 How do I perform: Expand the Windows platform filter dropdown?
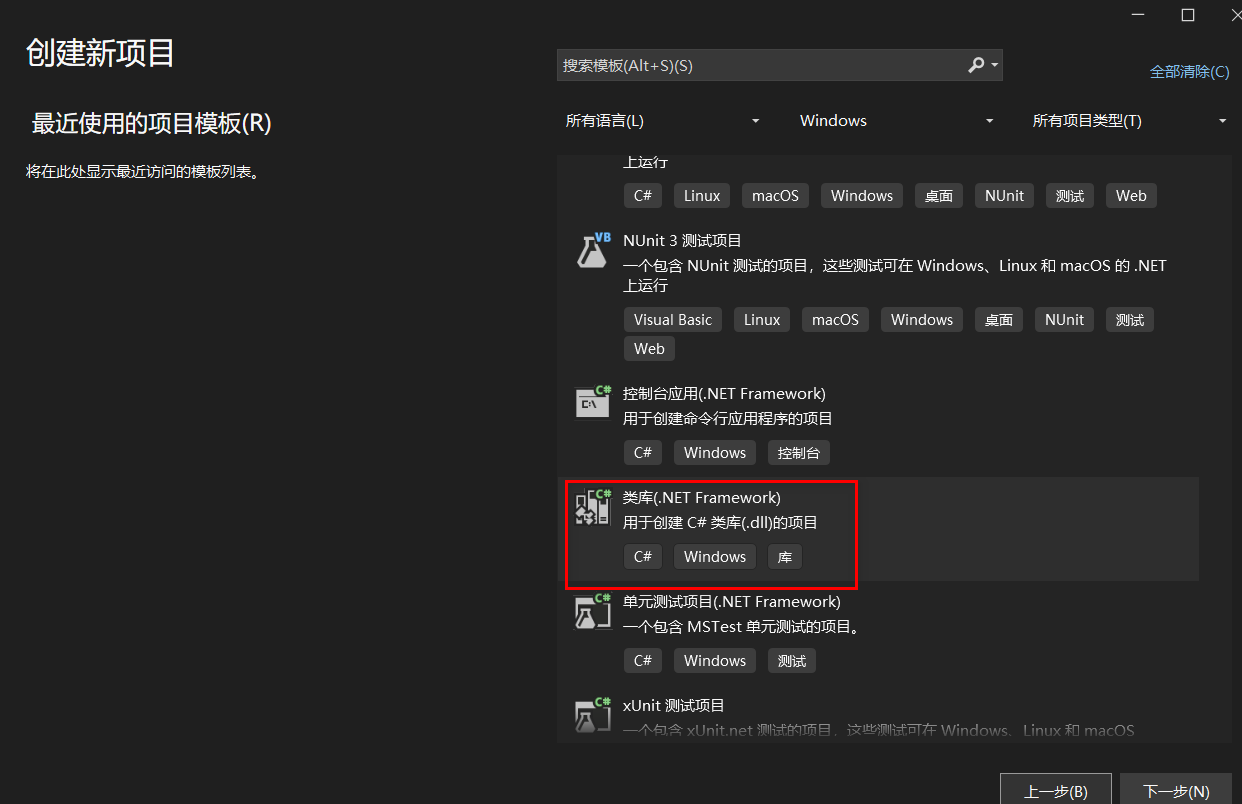896,121
